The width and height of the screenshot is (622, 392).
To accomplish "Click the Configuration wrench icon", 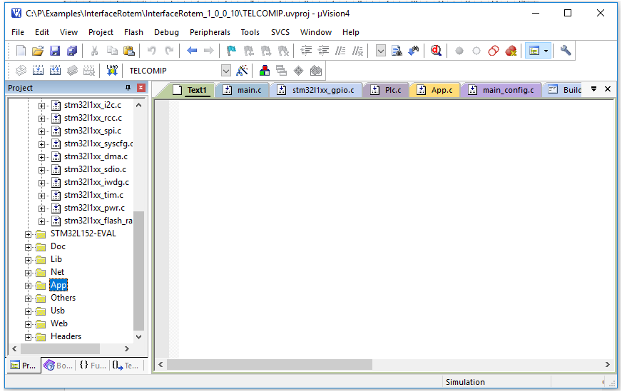I will pos(565,50).
